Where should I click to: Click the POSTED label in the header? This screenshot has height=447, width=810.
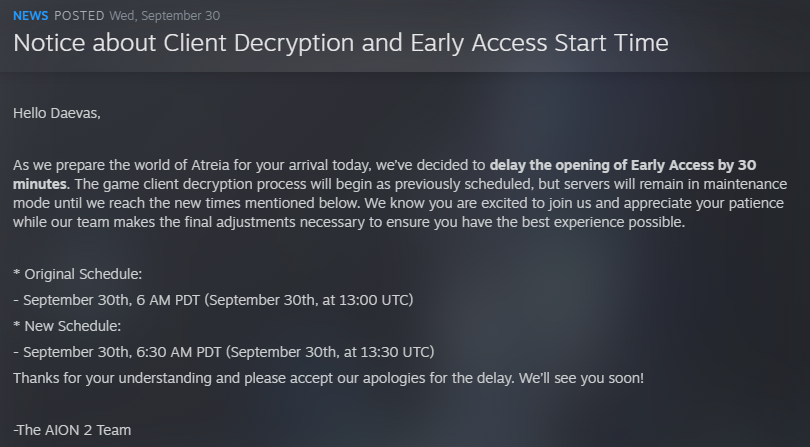pyautogui.click(x=79, y=16)
